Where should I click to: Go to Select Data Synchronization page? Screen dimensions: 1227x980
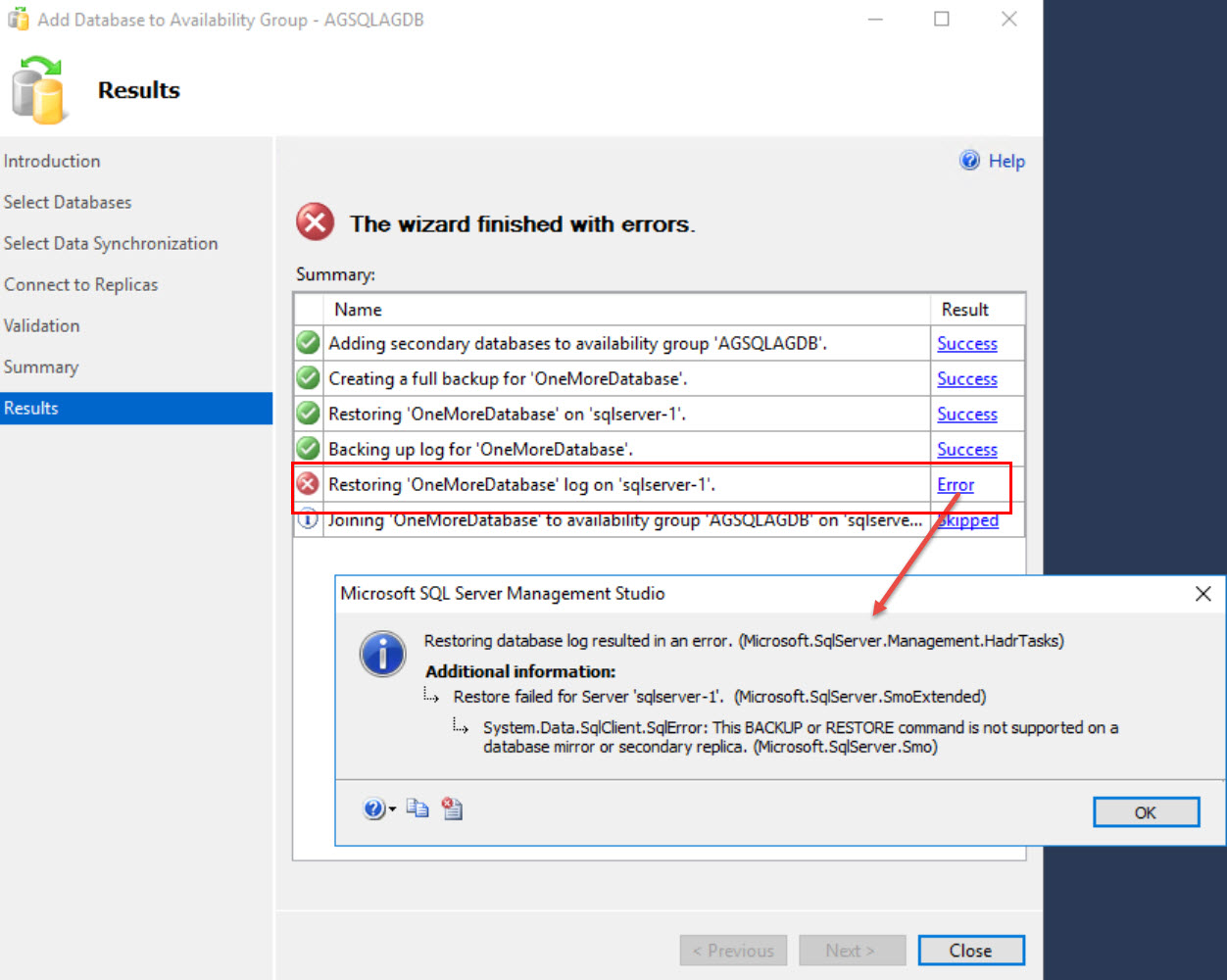coord(111,243)
